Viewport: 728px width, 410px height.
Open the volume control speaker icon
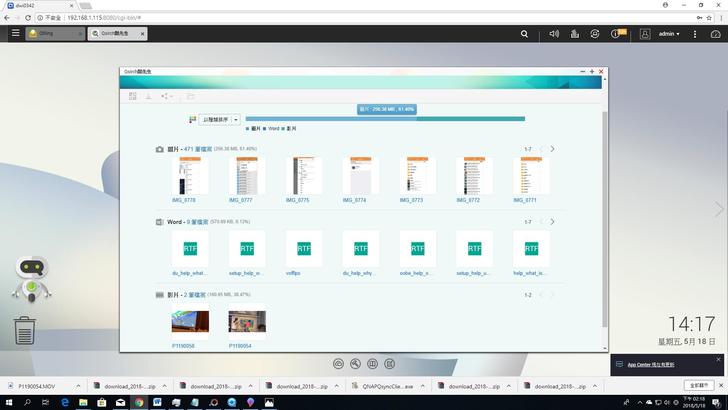point(554,34)
